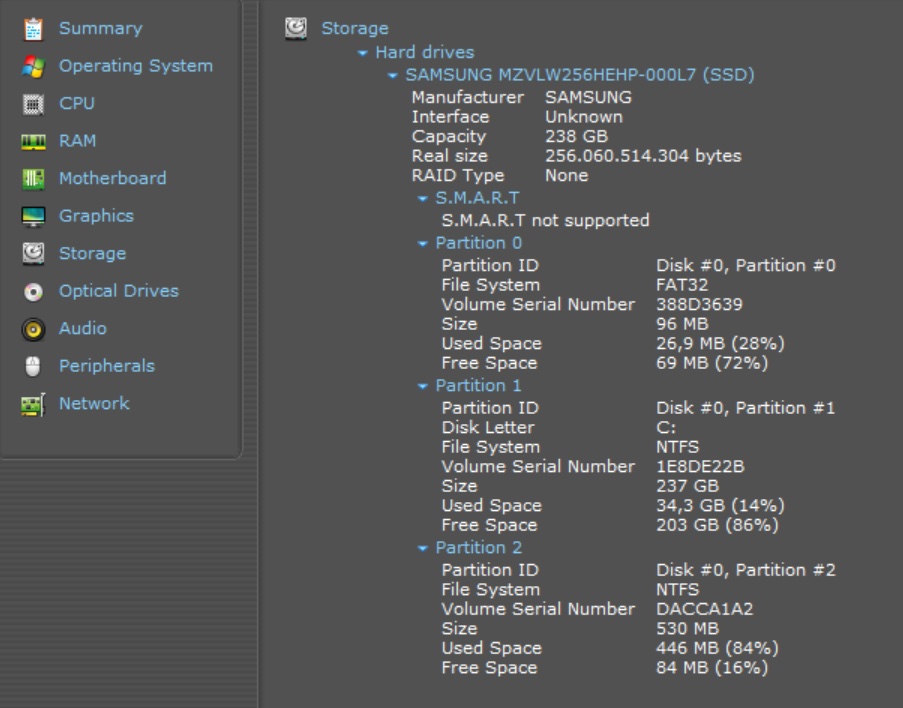The image size is (903, 708).
Task: Collapse the S.M.A.R.T section
Action: [423, 199]
